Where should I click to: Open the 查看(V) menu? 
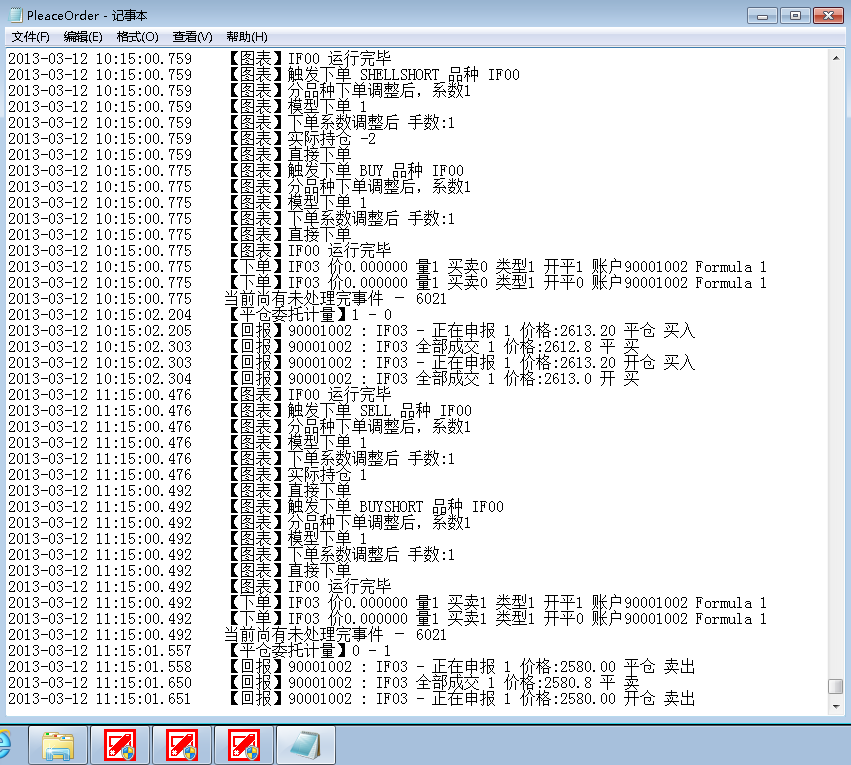[192, 37]
